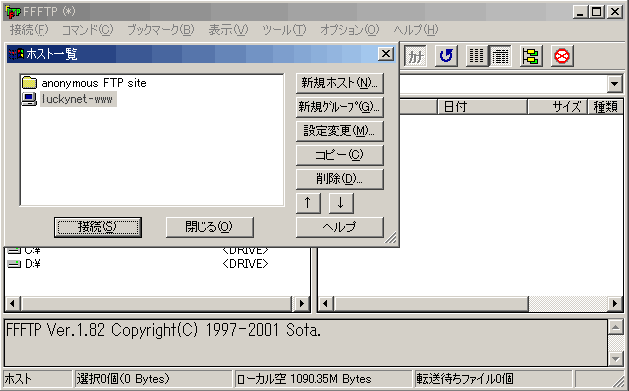Click the 新規ホスト(N) button

(x=339, y=83)
